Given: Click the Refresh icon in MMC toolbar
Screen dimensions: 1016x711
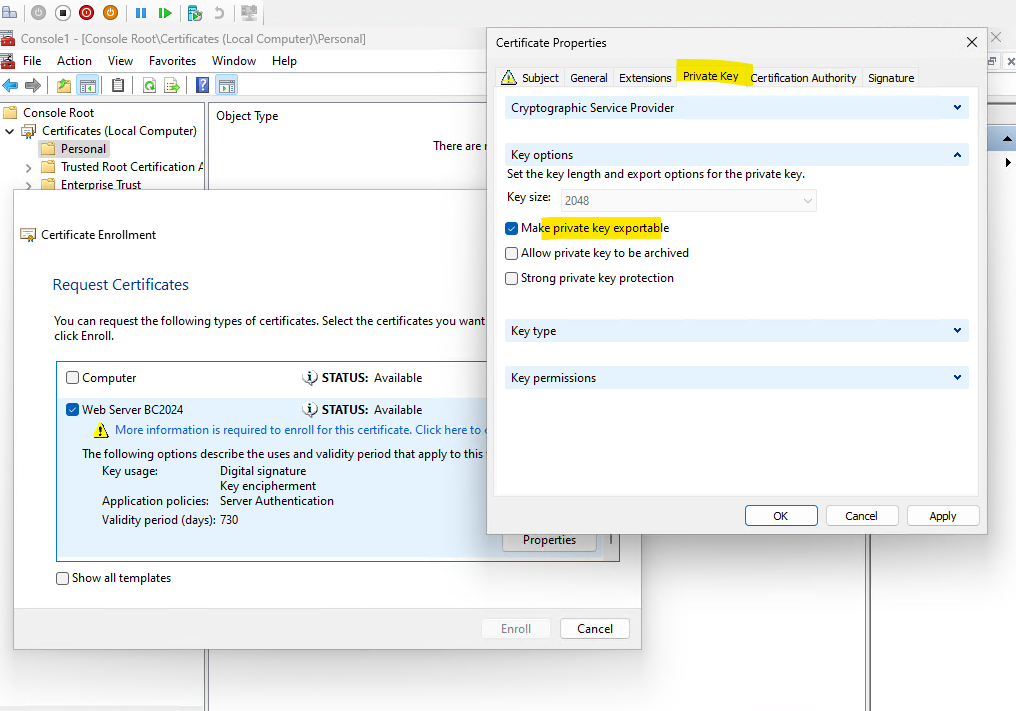Looking at the screenshot, I should (x=149, y=85).
